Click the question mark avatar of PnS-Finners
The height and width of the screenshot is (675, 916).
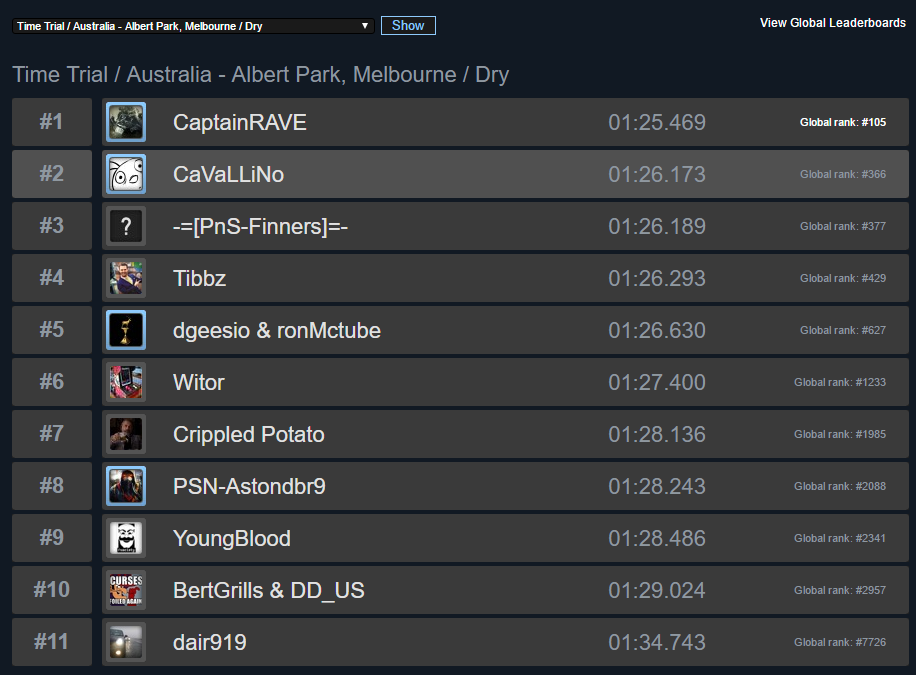126,226
